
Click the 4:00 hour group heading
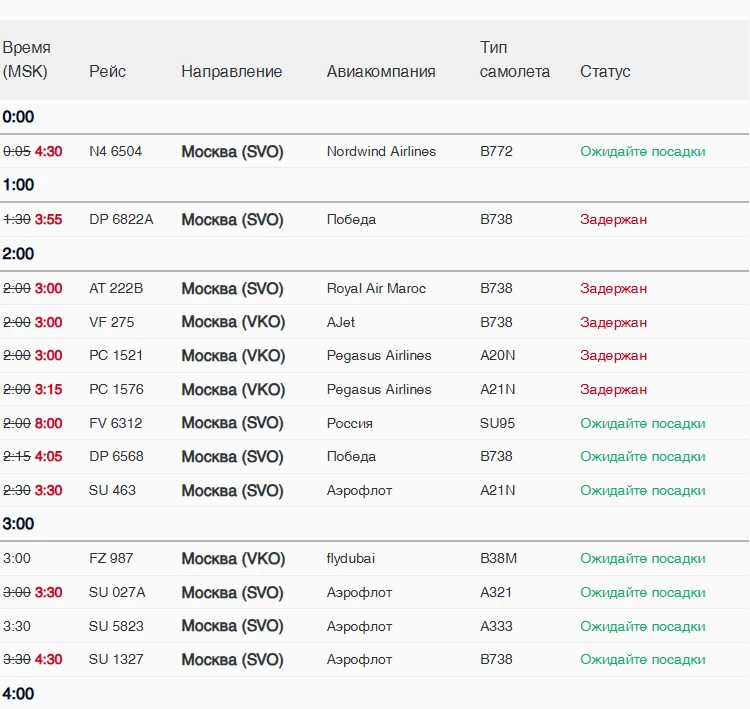18,694
